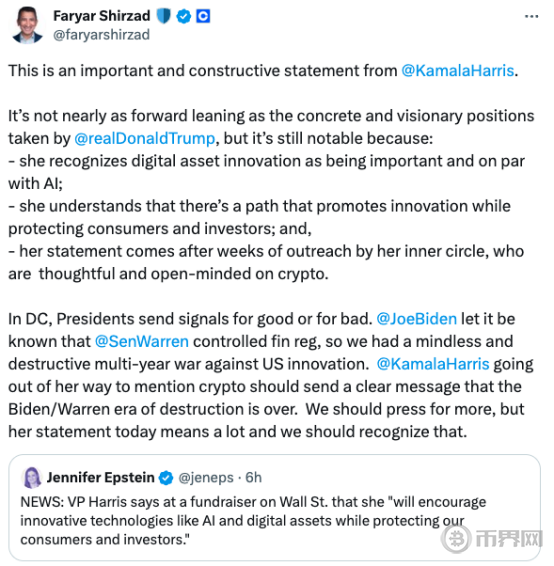Open the @faryarshirzad handle link
Viewport: 554px width, 566px height.
click(x=101, y=35)
